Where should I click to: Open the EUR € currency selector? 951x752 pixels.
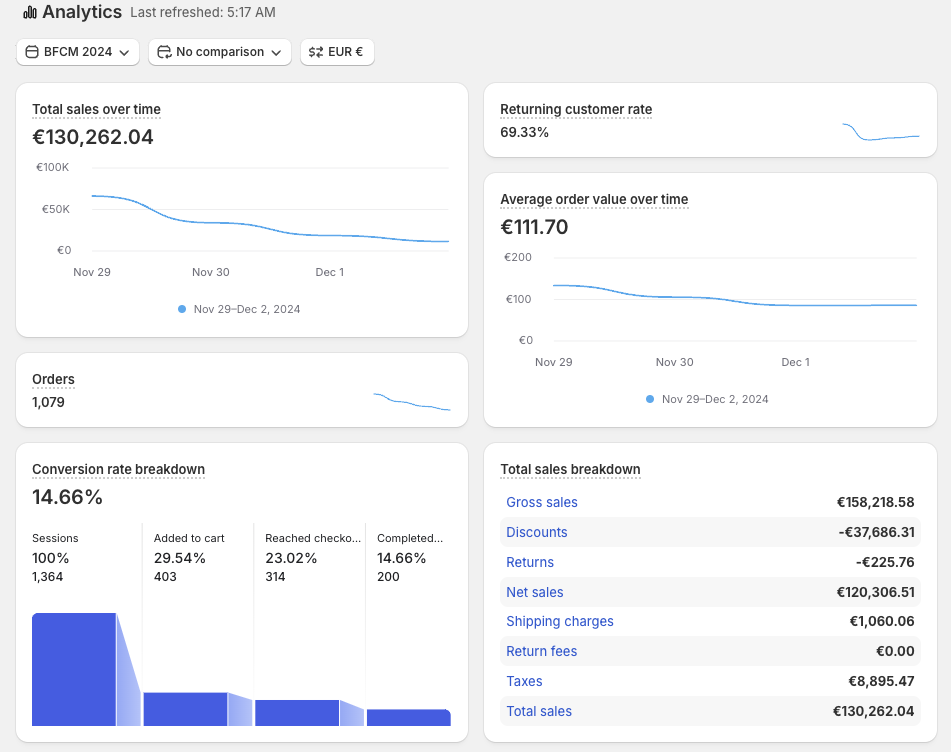(337, 52)
